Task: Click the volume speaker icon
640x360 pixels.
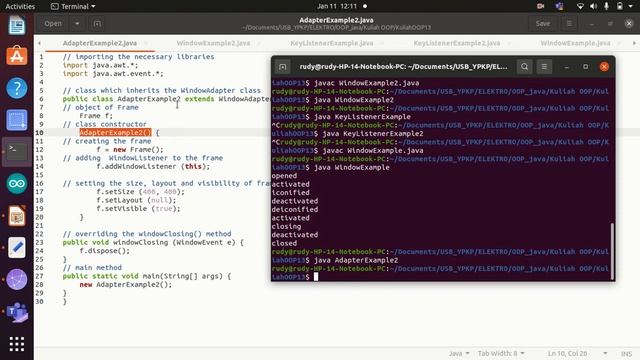Action: point(593,6)
